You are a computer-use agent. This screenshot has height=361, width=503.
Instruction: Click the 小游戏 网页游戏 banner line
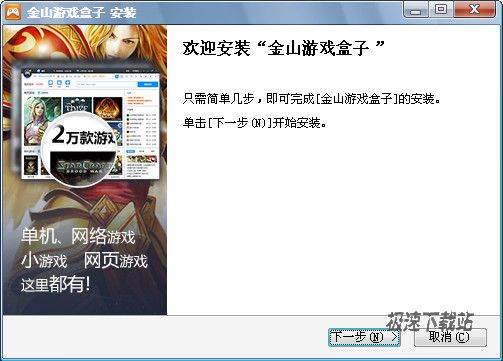(x=84, y=260)
